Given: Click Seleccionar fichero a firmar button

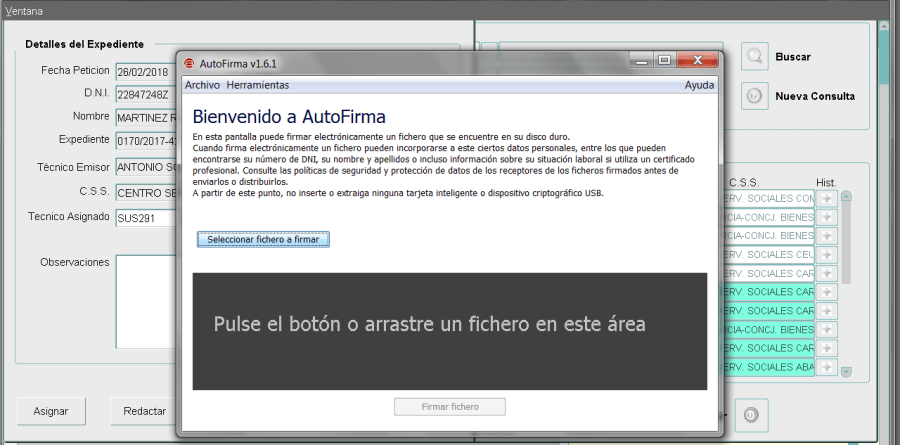Looking at the screenshot, I should click(263, 240).
